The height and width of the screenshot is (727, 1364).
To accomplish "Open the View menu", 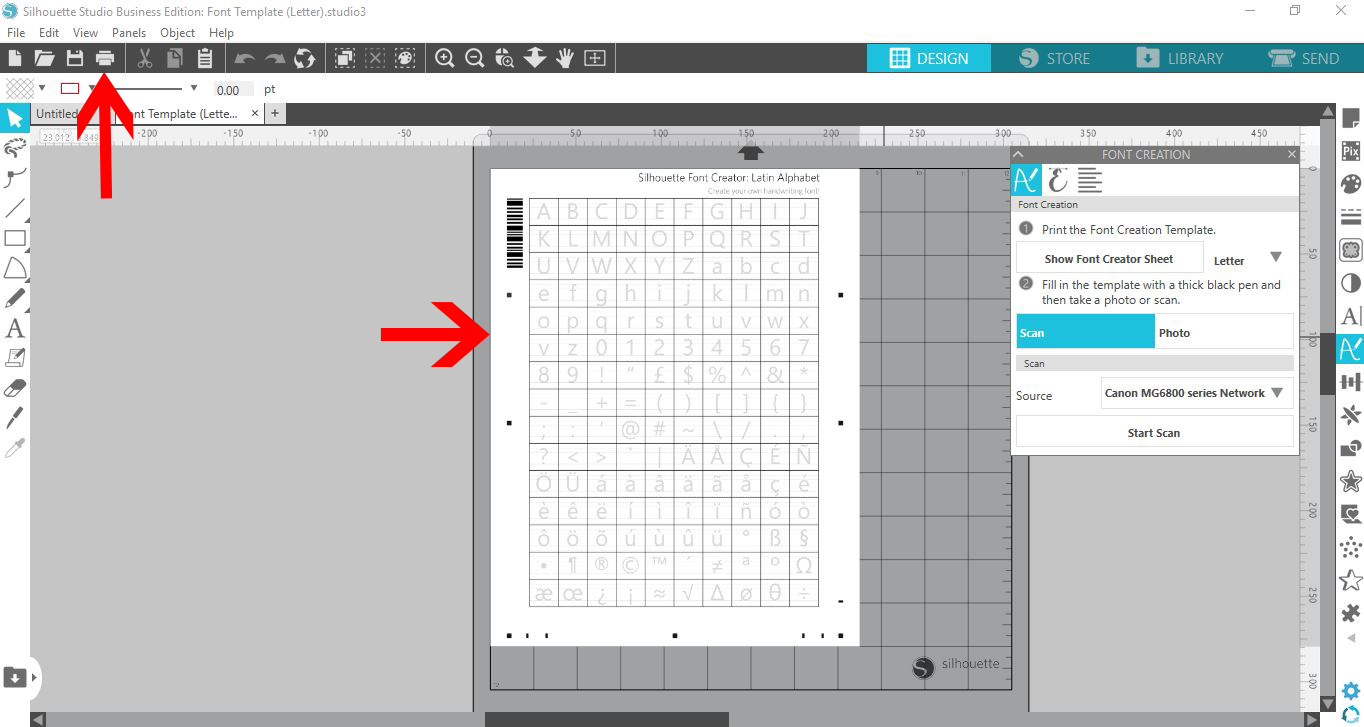I will coord(85,33).
